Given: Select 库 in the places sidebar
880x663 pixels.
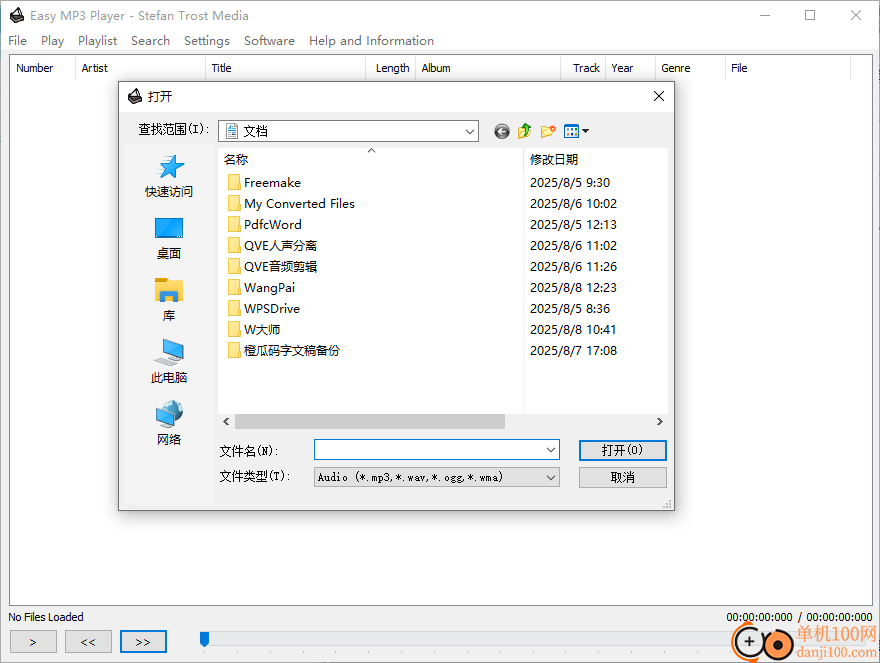Looking at the screenshot, I should [x=169, y=300].
